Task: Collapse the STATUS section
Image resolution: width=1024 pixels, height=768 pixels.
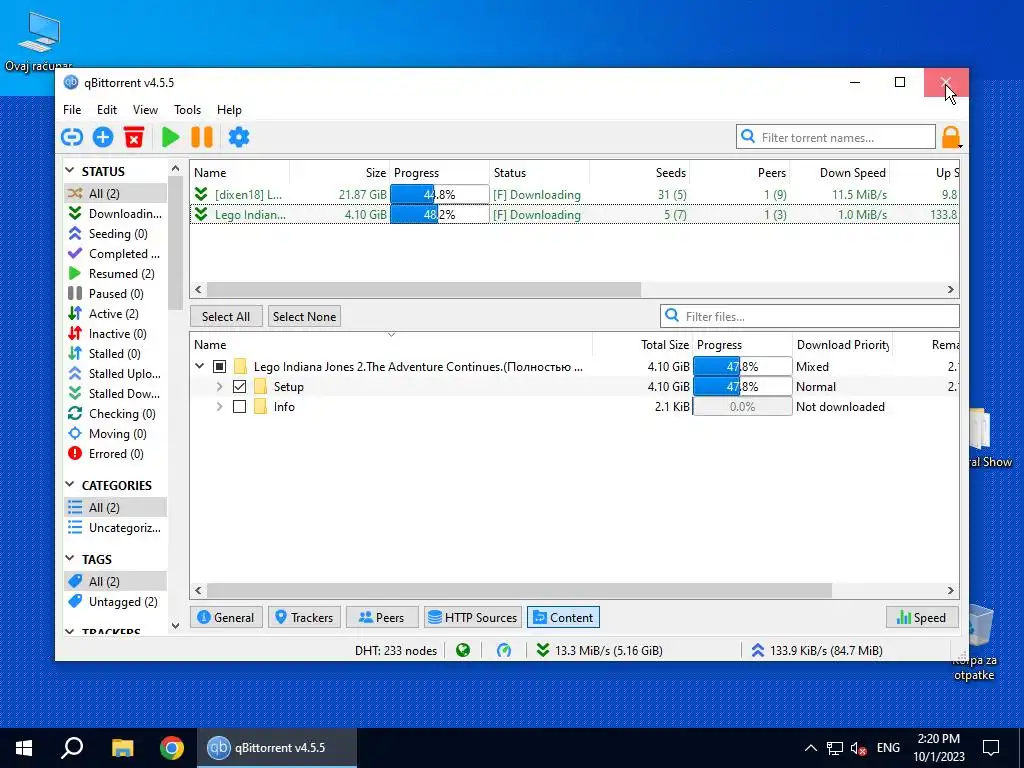Action: coord(70,171)
